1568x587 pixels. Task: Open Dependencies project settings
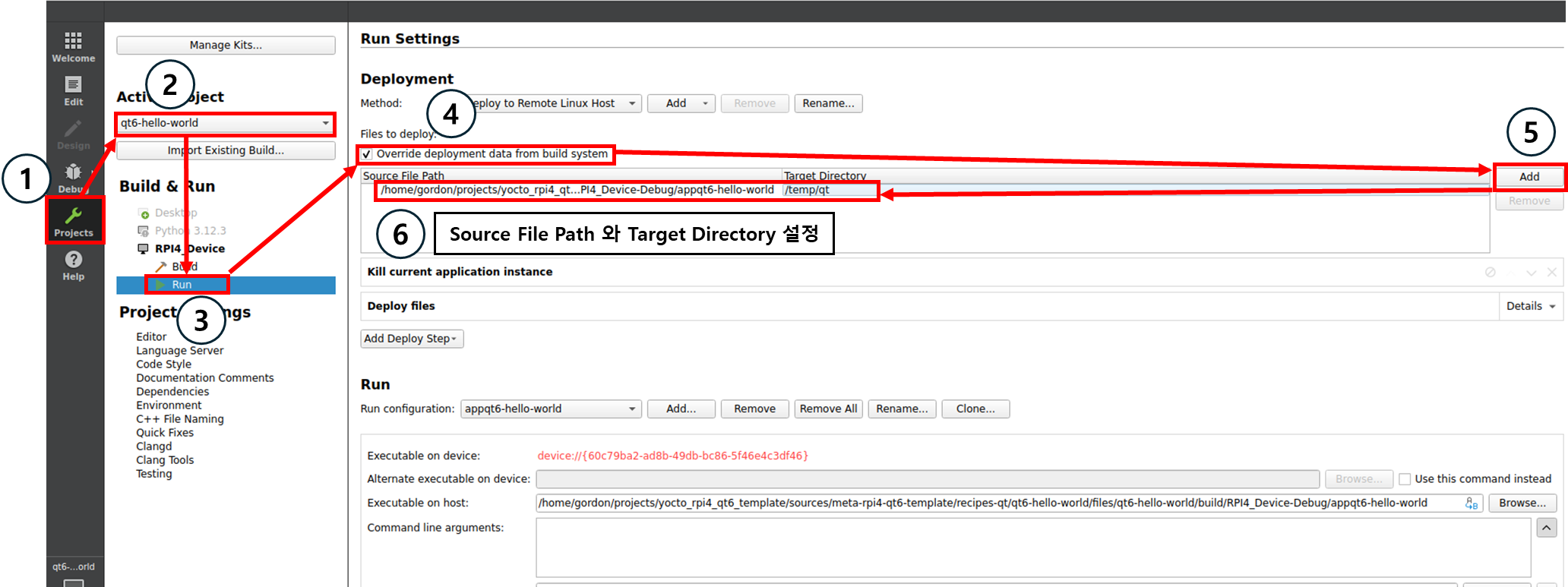[x=172, y=392]
